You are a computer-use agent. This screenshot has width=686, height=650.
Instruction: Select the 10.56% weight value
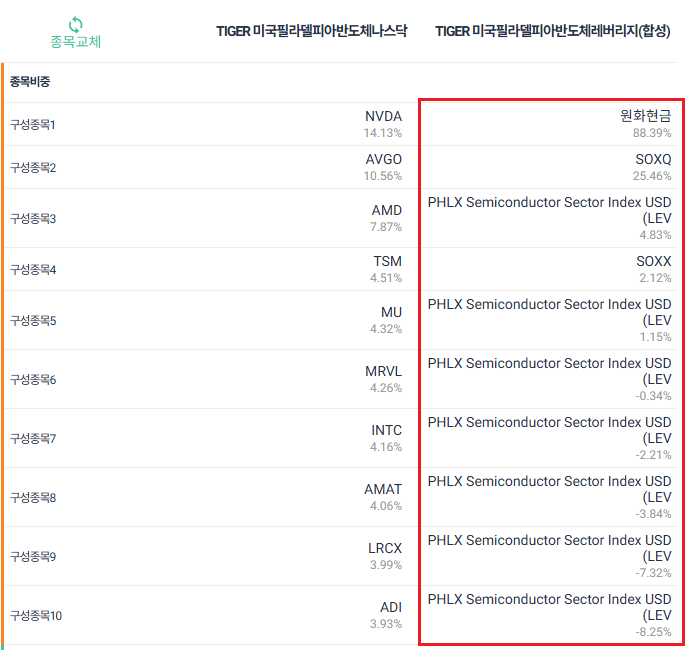[x=382, y=176]
